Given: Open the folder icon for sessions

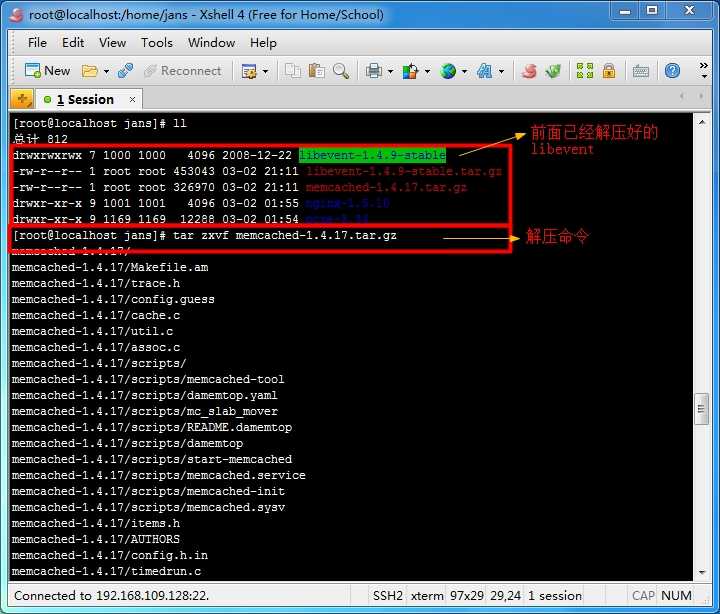Looking at the screenshot, I should [x=90, y=71].
